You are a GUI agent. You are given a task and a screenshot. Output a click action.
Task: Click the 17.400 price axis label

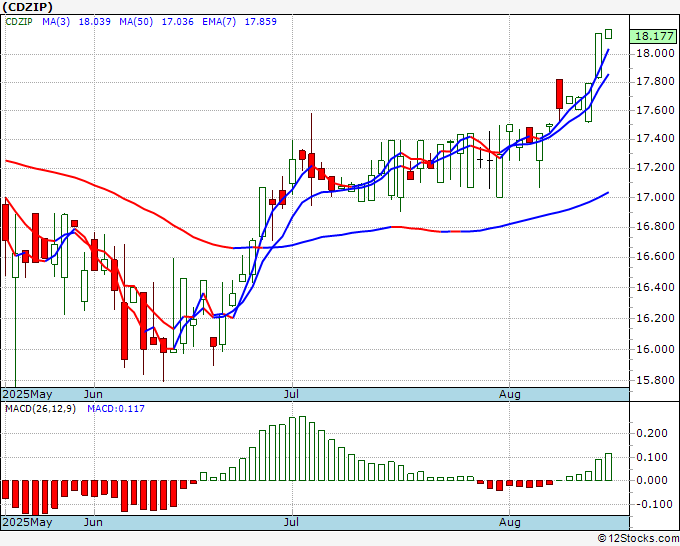tap(655, 138)
